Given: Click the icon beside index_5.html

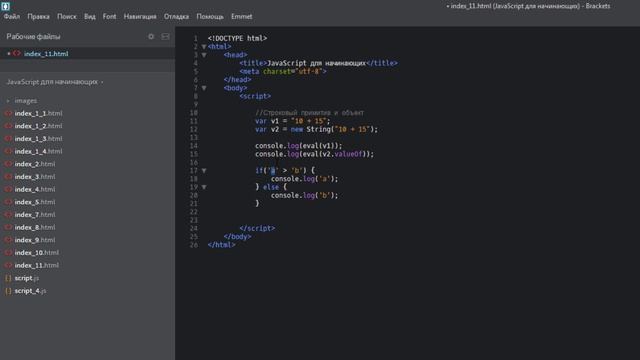Looking at the screenshot, I should tap(8, 202).
